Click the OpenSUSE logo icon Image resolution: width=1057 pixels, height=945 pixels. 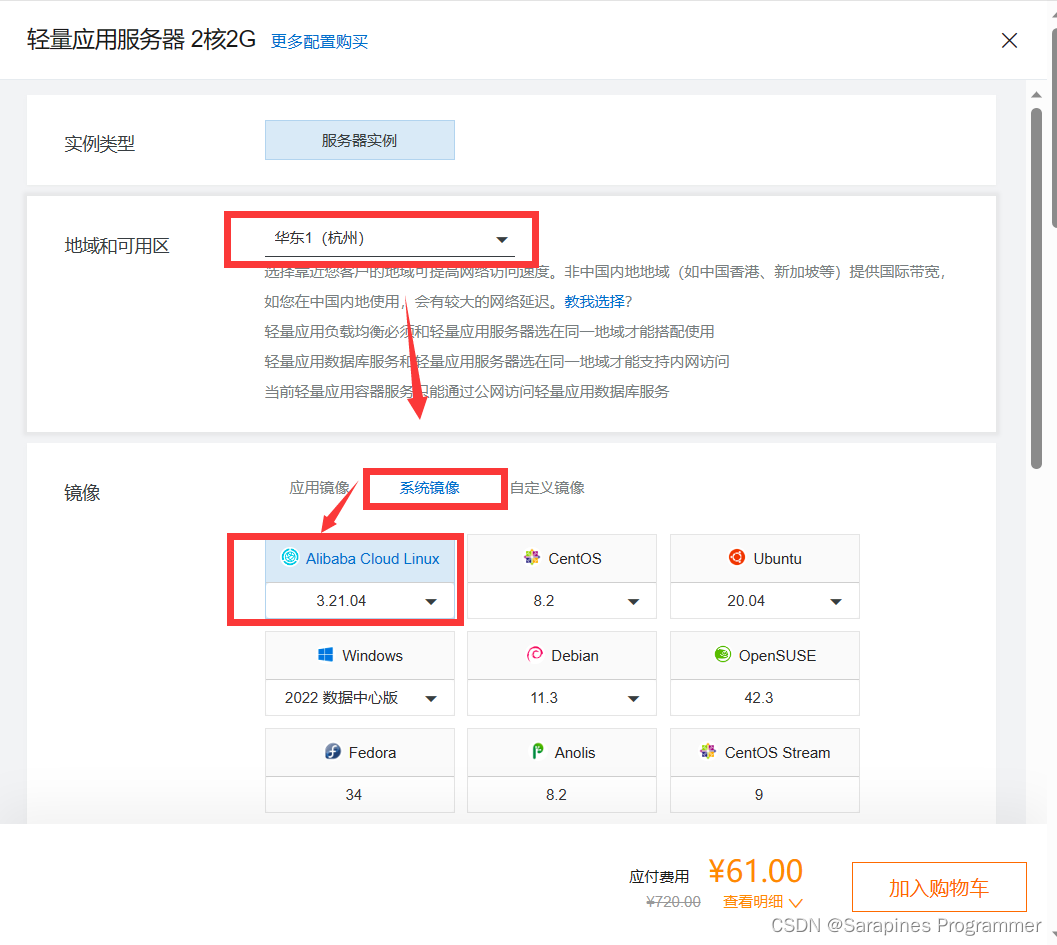[x=722, y=655]
